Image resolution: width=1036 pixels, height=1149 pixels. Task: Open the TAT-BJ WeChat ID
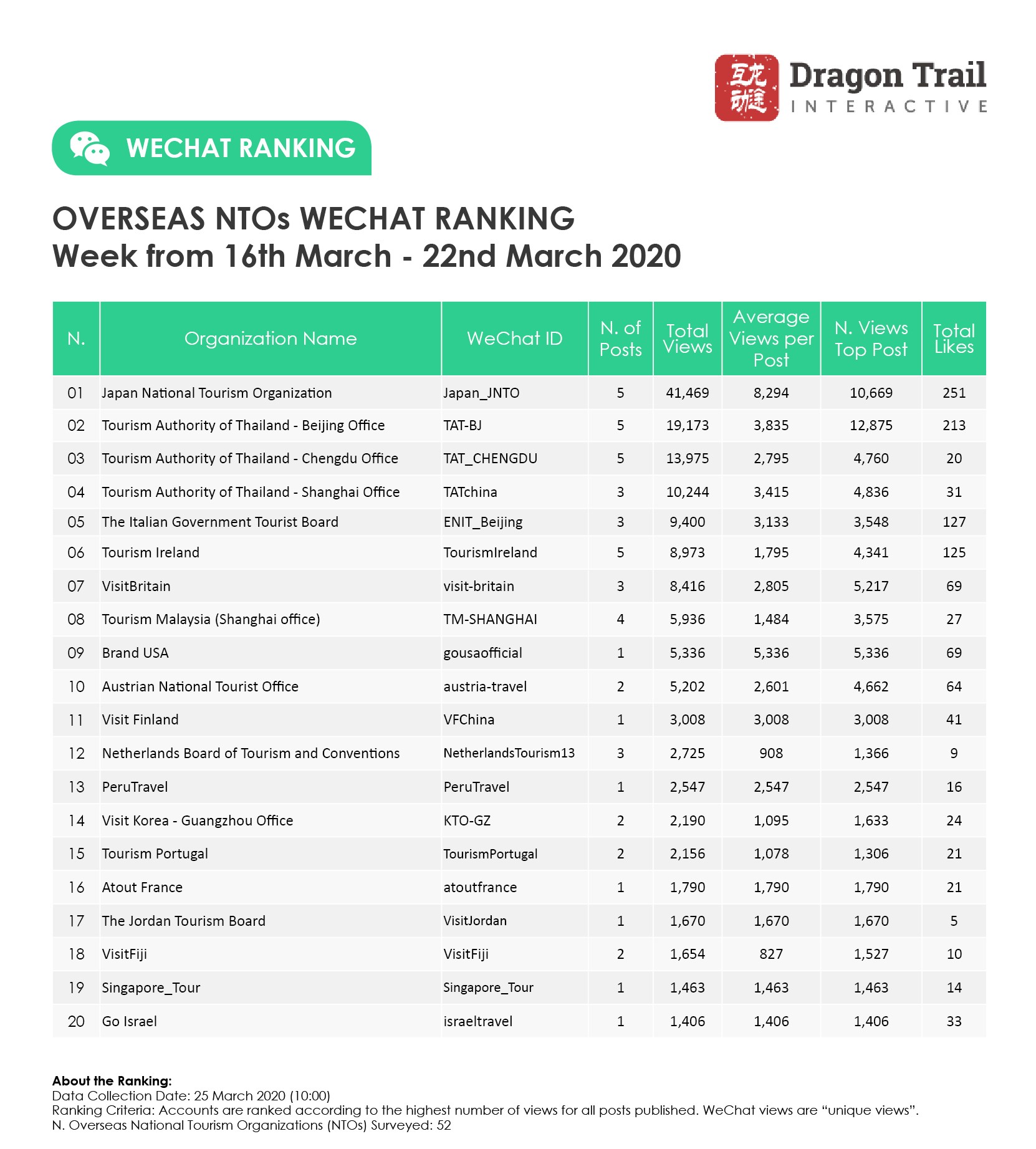pyautogui.click(x=463, y=425)
